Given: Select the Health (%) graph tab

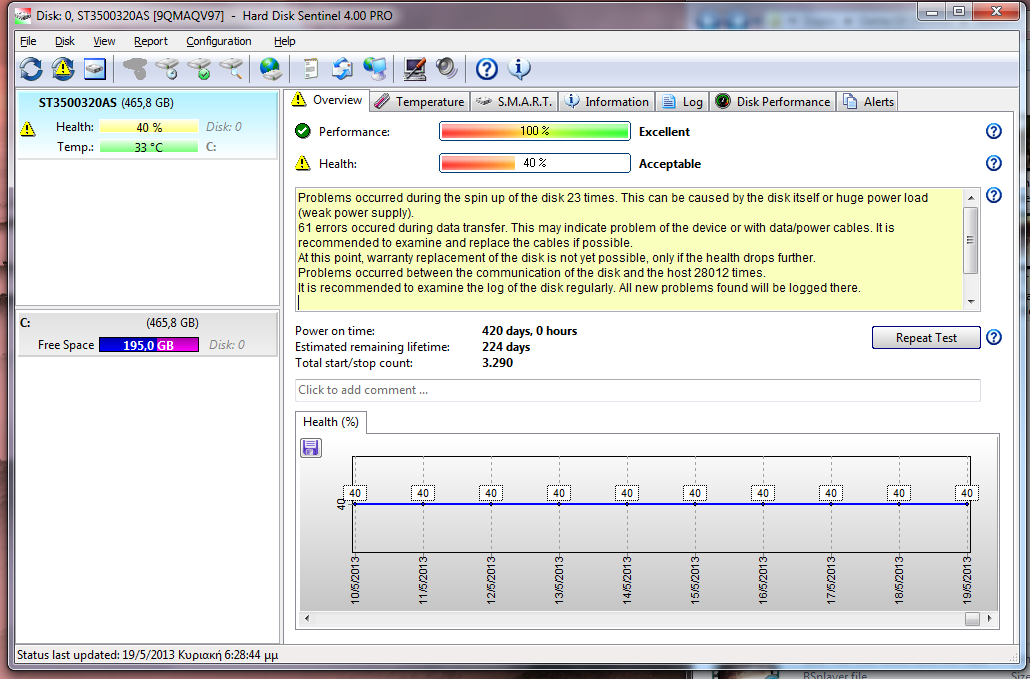Looking at the screenshot, I should (330, 422).
